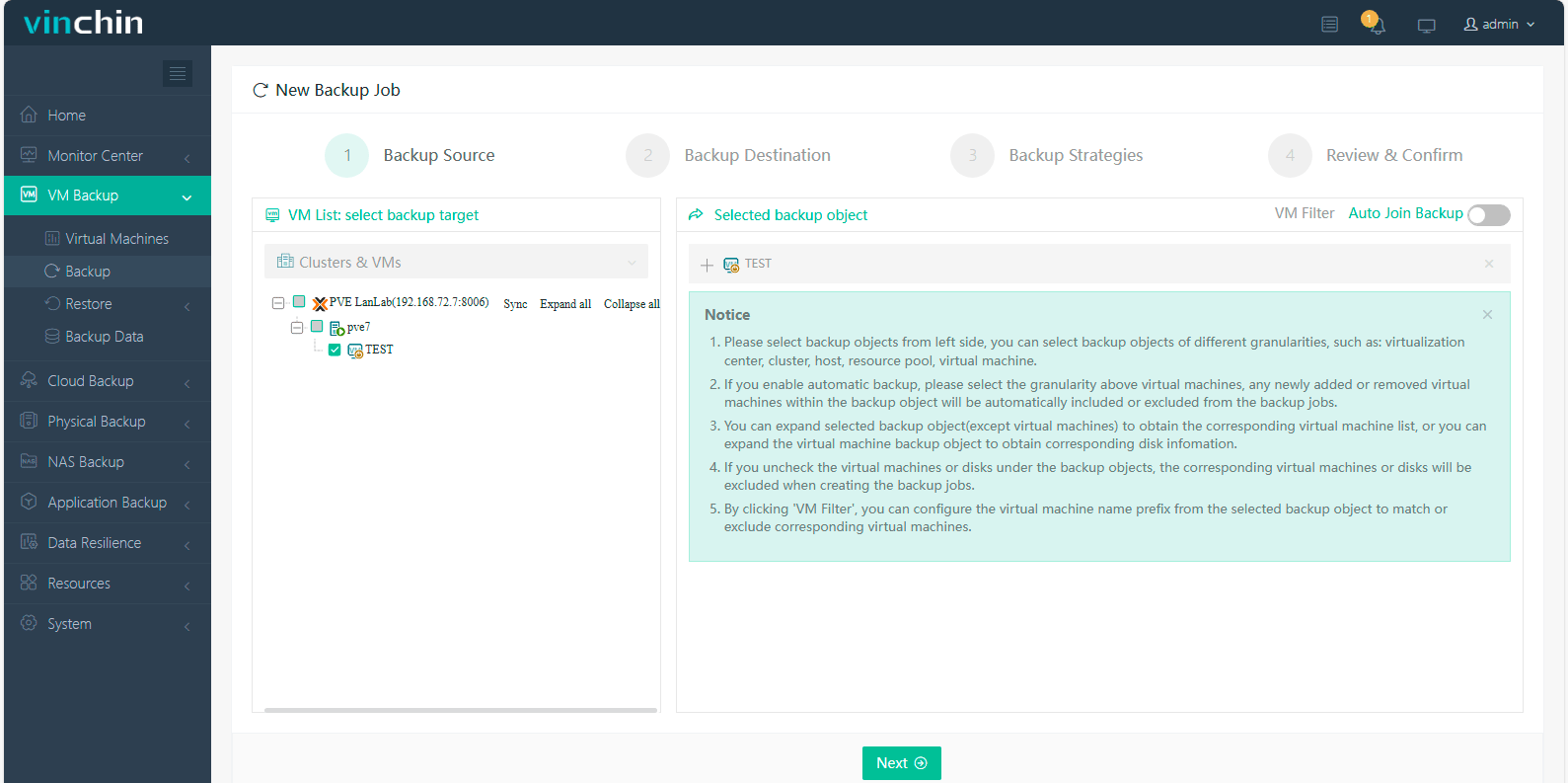Click the horizontal scrollbar in VM list
Viewport: 1568px width, 783px height.
[461, 710]
